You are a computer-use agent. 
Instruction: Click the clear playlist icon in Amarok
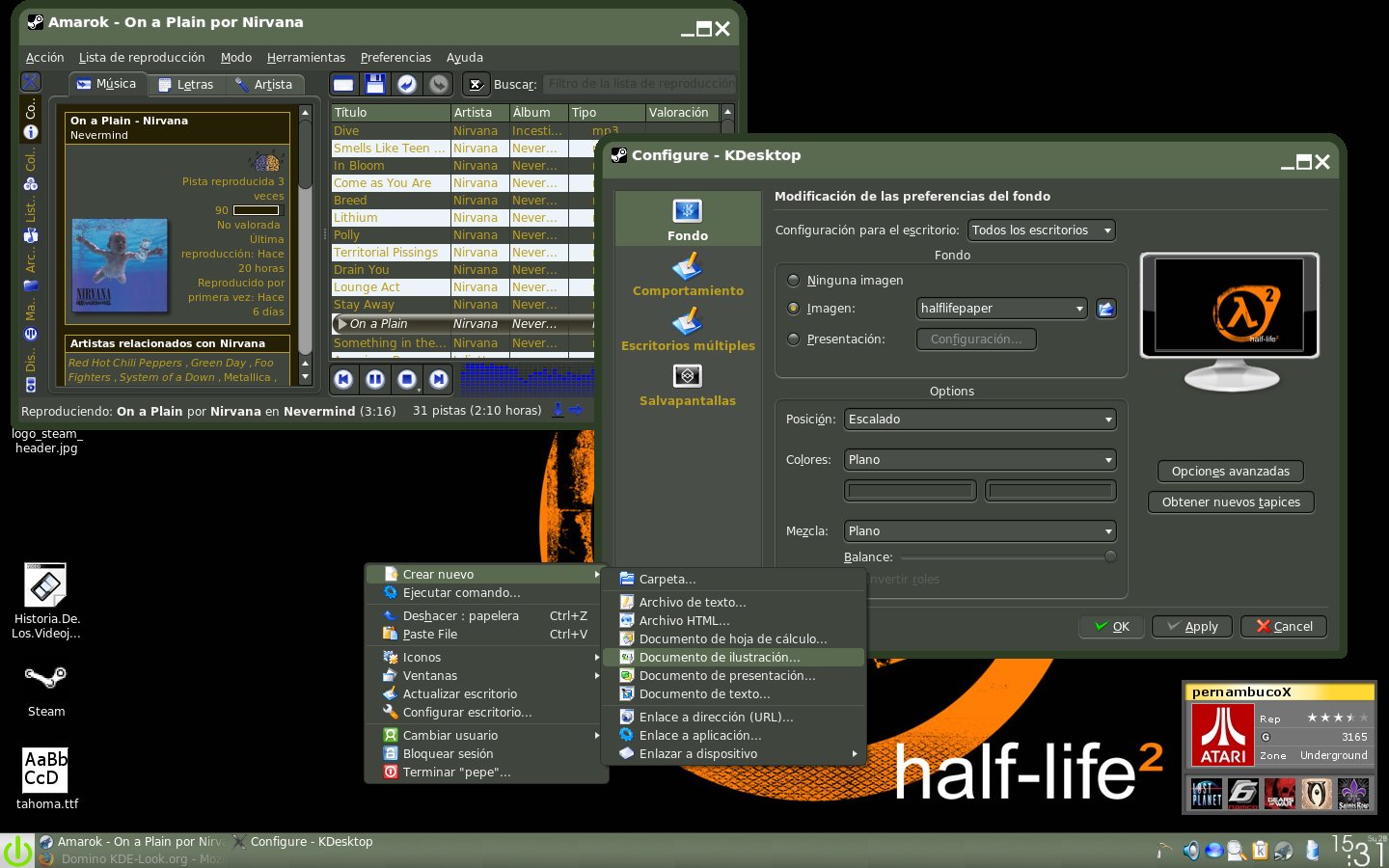343,85
